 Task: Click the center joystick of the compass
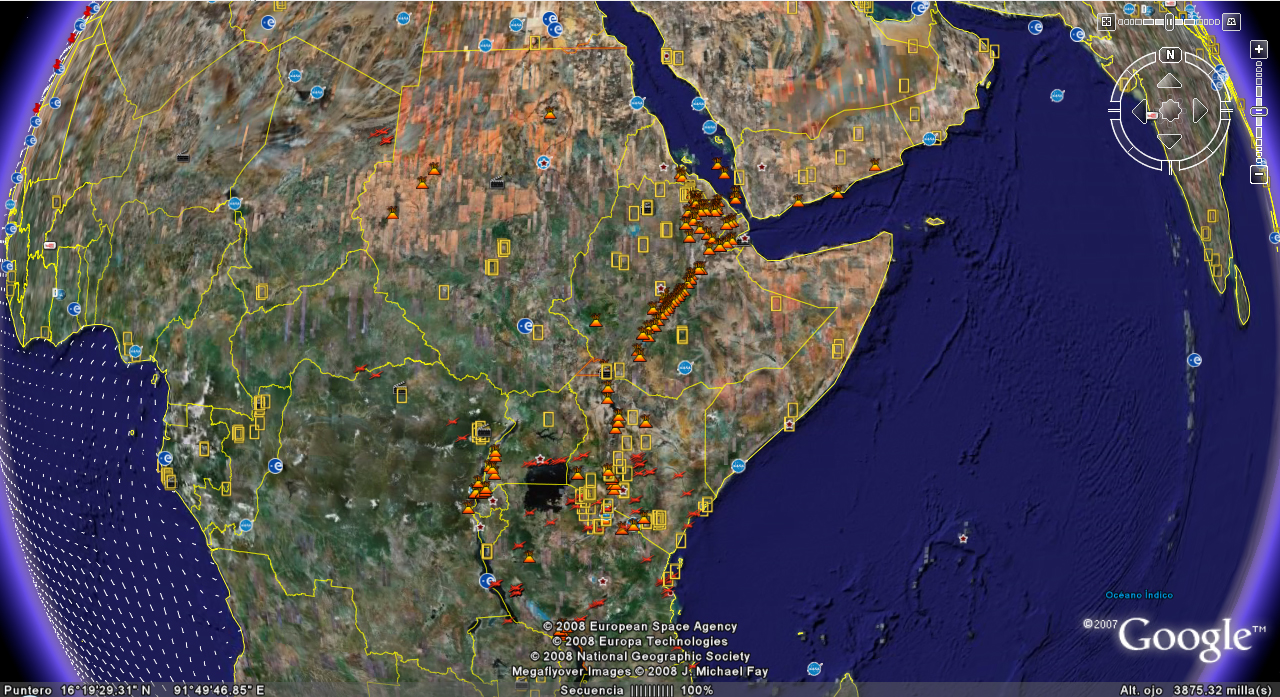tap(1170, 110)
